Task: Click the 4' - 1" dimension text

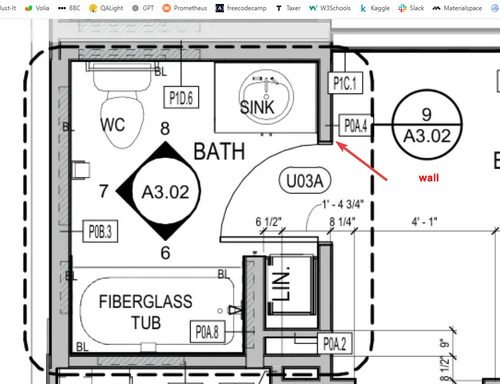Action: click(424, 221)
